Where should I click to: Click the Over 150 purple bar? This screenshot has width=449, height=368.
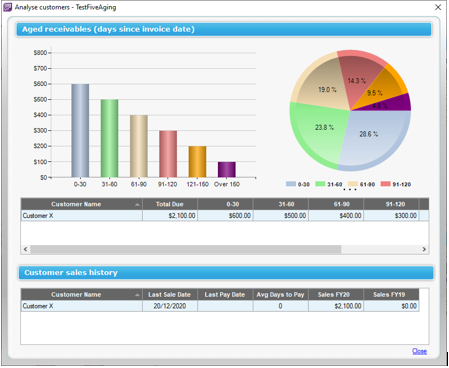coord(227,169)
